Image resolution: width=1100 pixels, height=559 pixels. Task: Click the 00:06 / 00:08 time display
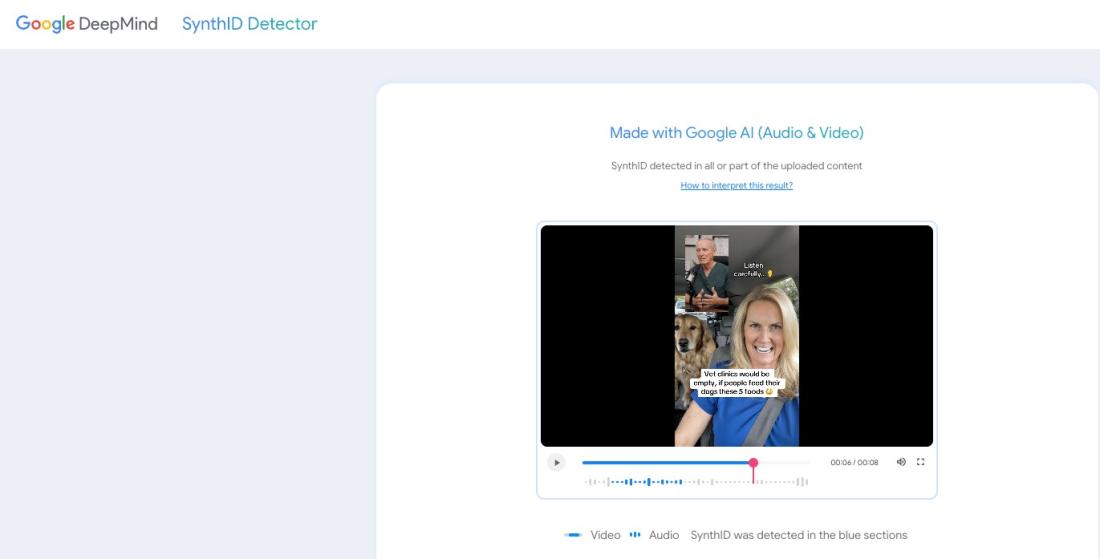point(854,462)
